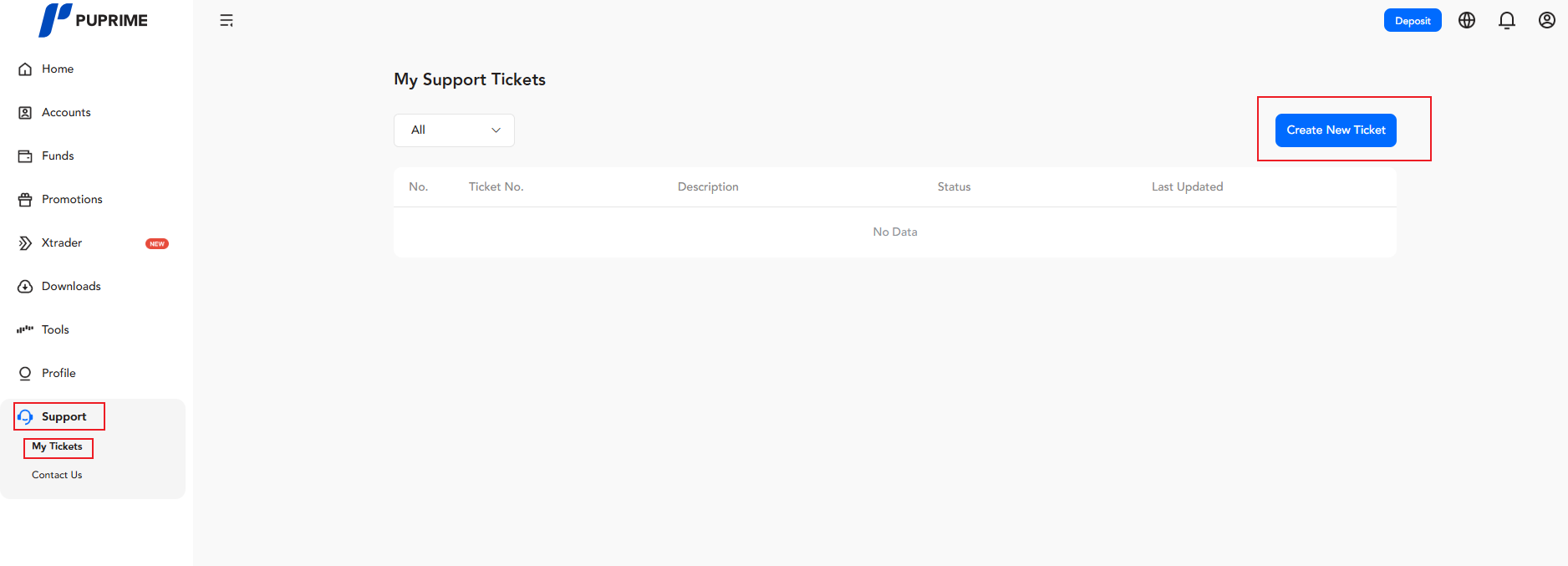The image size is (1568, 566).
Task: Open the language globe icon
Action: (x=1467, y=20)
